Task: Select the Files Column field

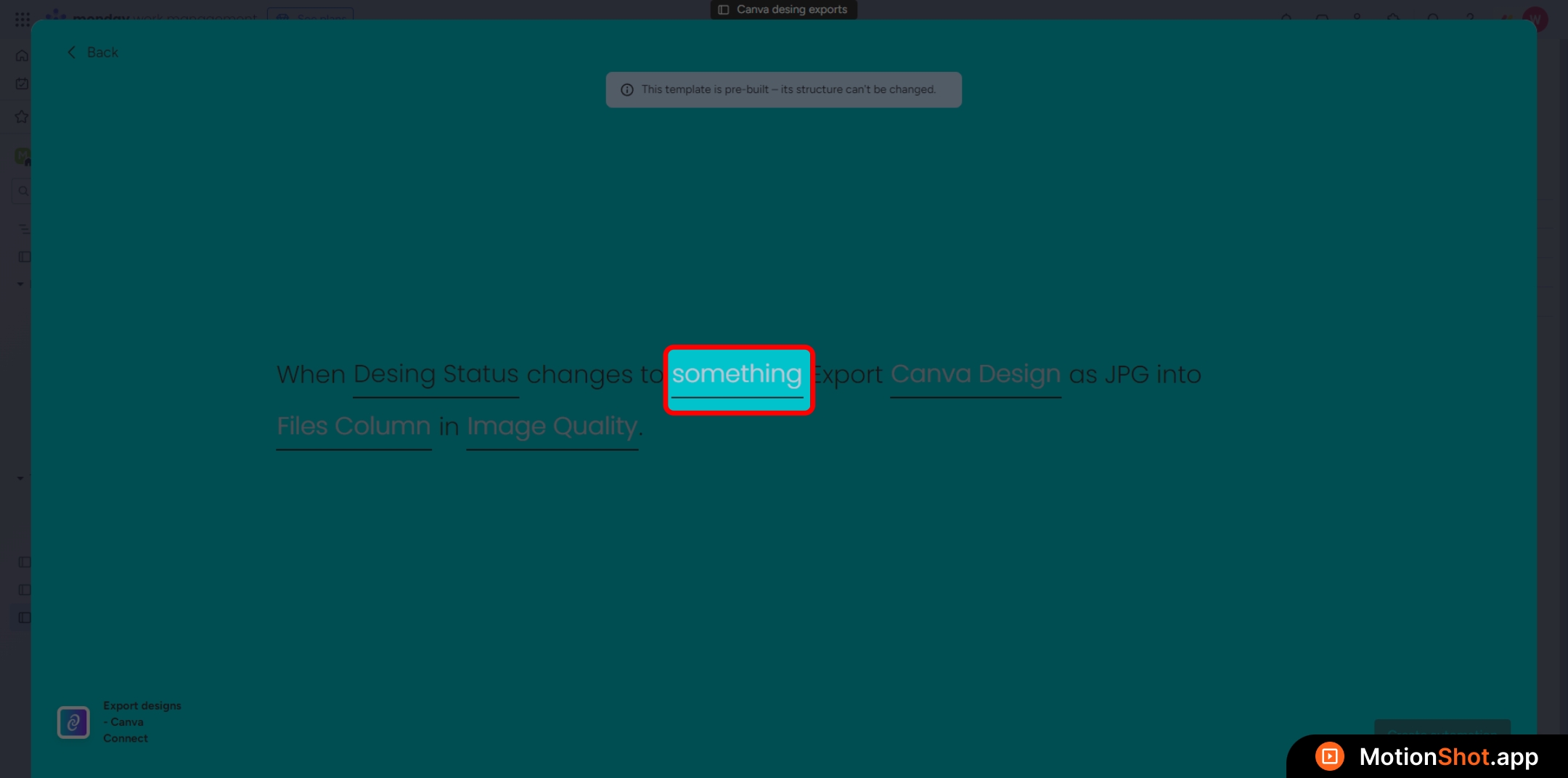Action: click(354, 427)
